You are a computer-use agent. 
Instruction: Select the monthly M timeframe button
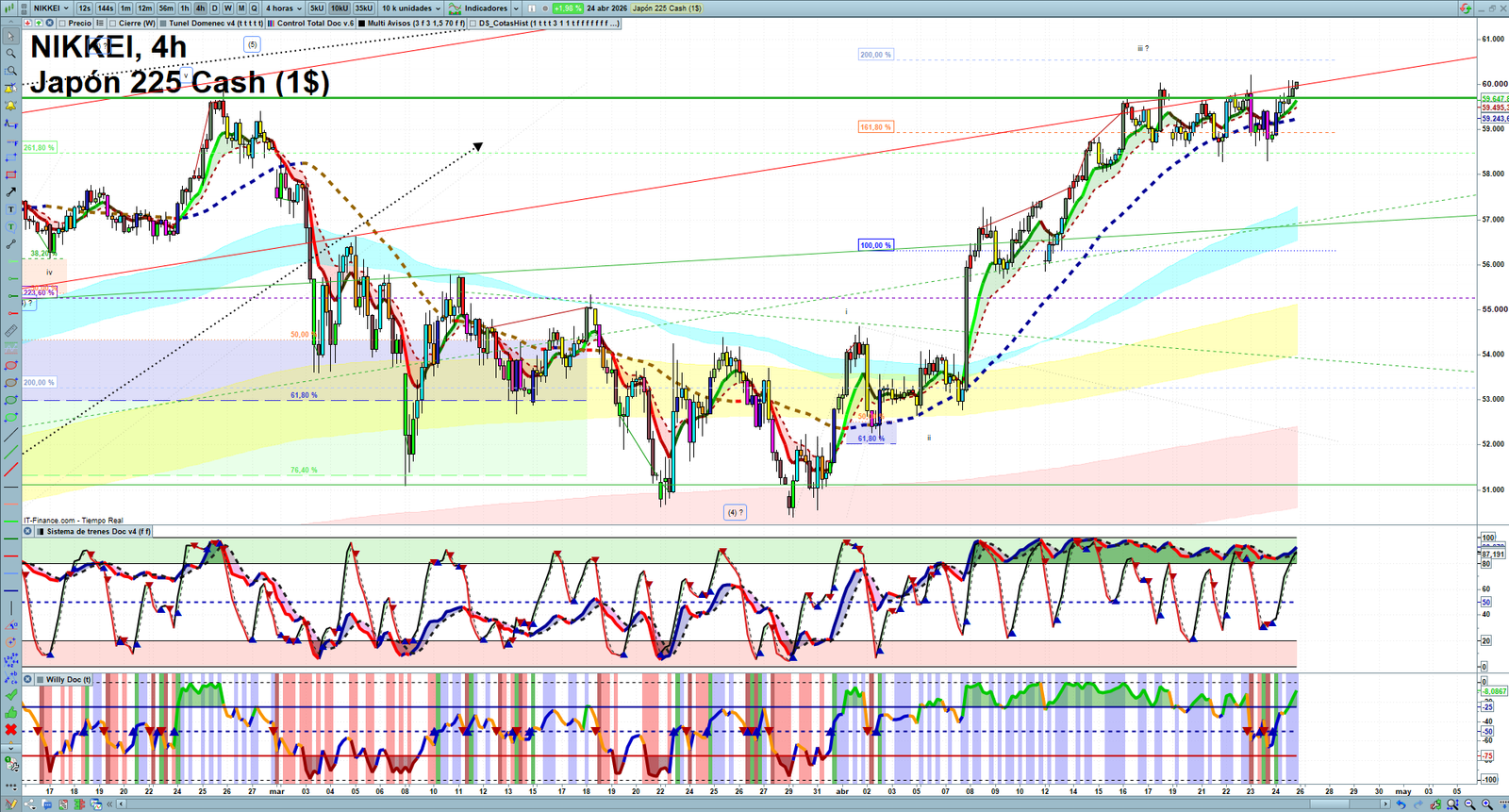point(240,8)
